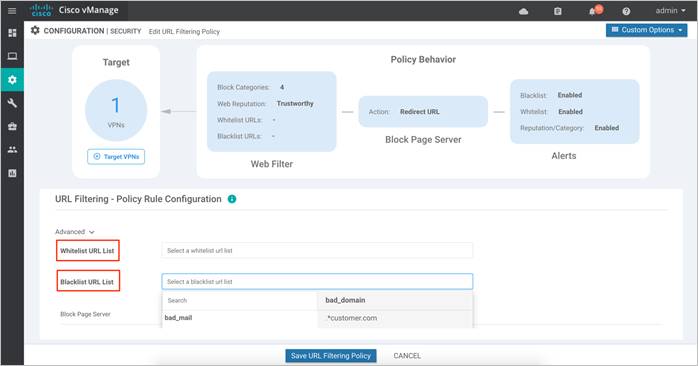
Task: Open the Custom Options dropdown
Action: [646, 30]
